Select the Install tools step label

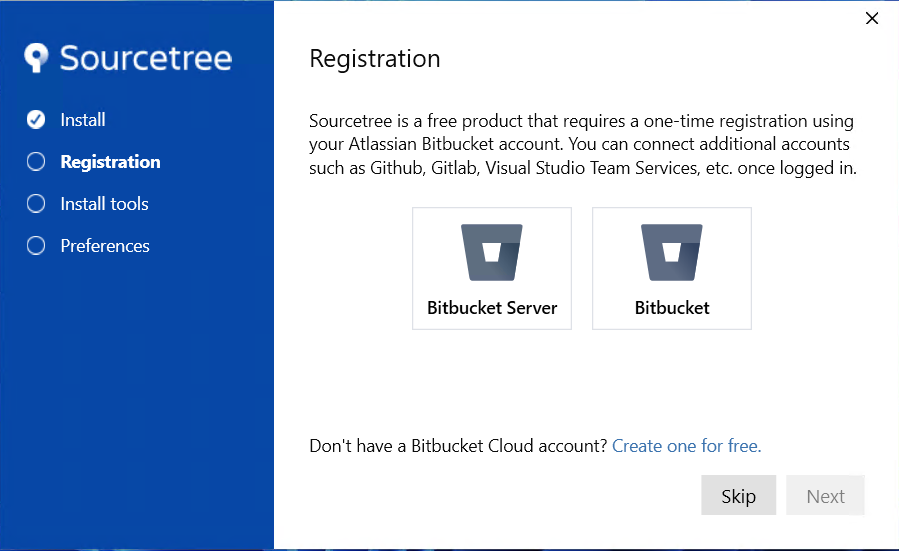[x=104, y=204]
